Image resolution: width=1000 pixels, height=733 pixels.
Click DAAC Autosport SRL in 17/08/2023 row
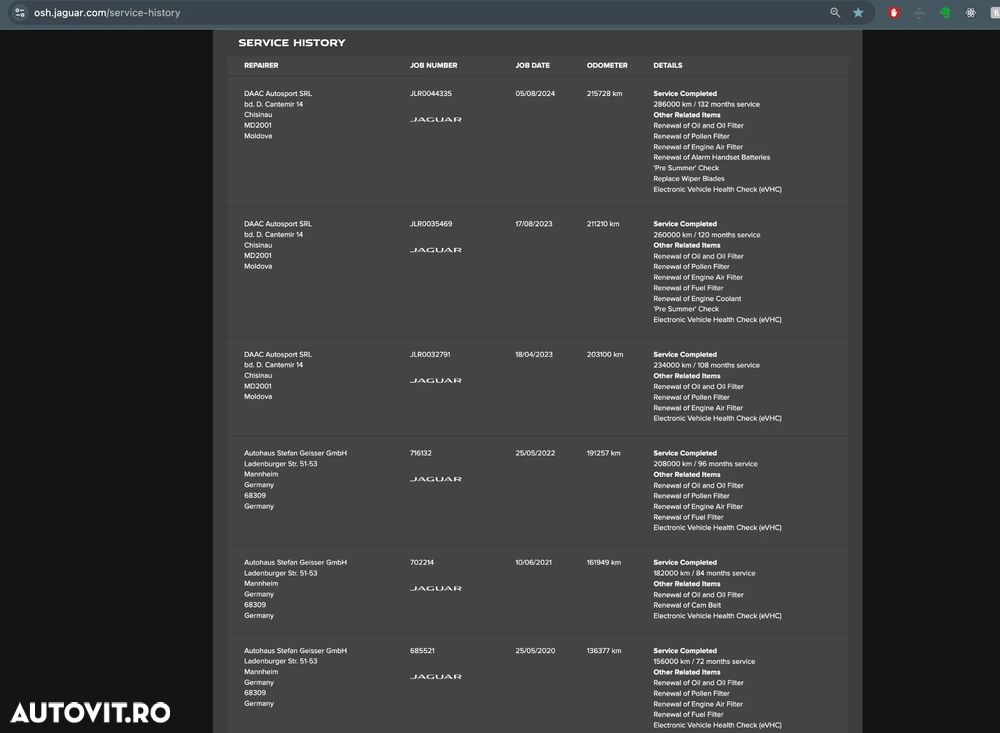click(277, 224)
